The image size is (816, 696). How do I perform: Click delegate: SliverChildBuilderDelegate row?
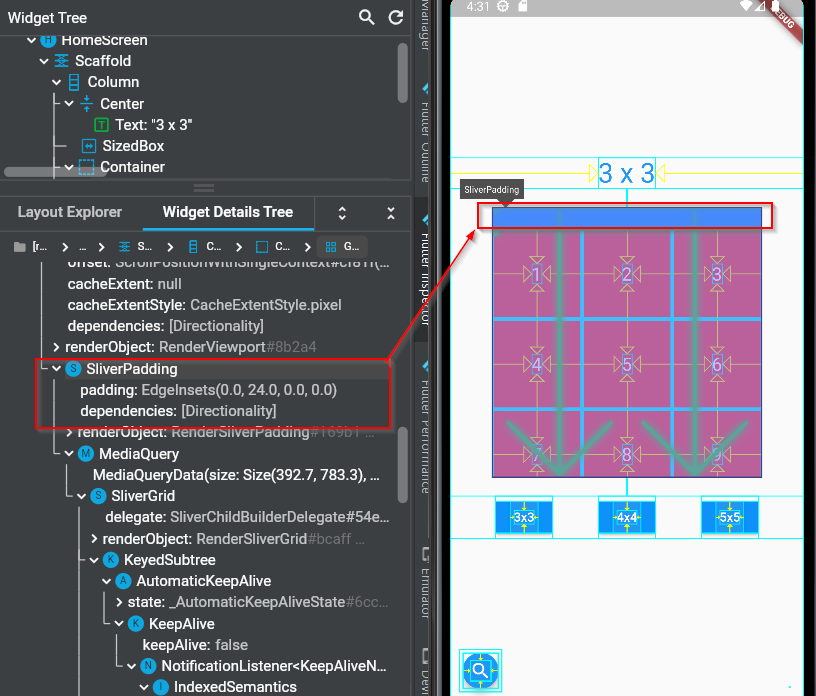pyautogui.click(x=247, y=517)
